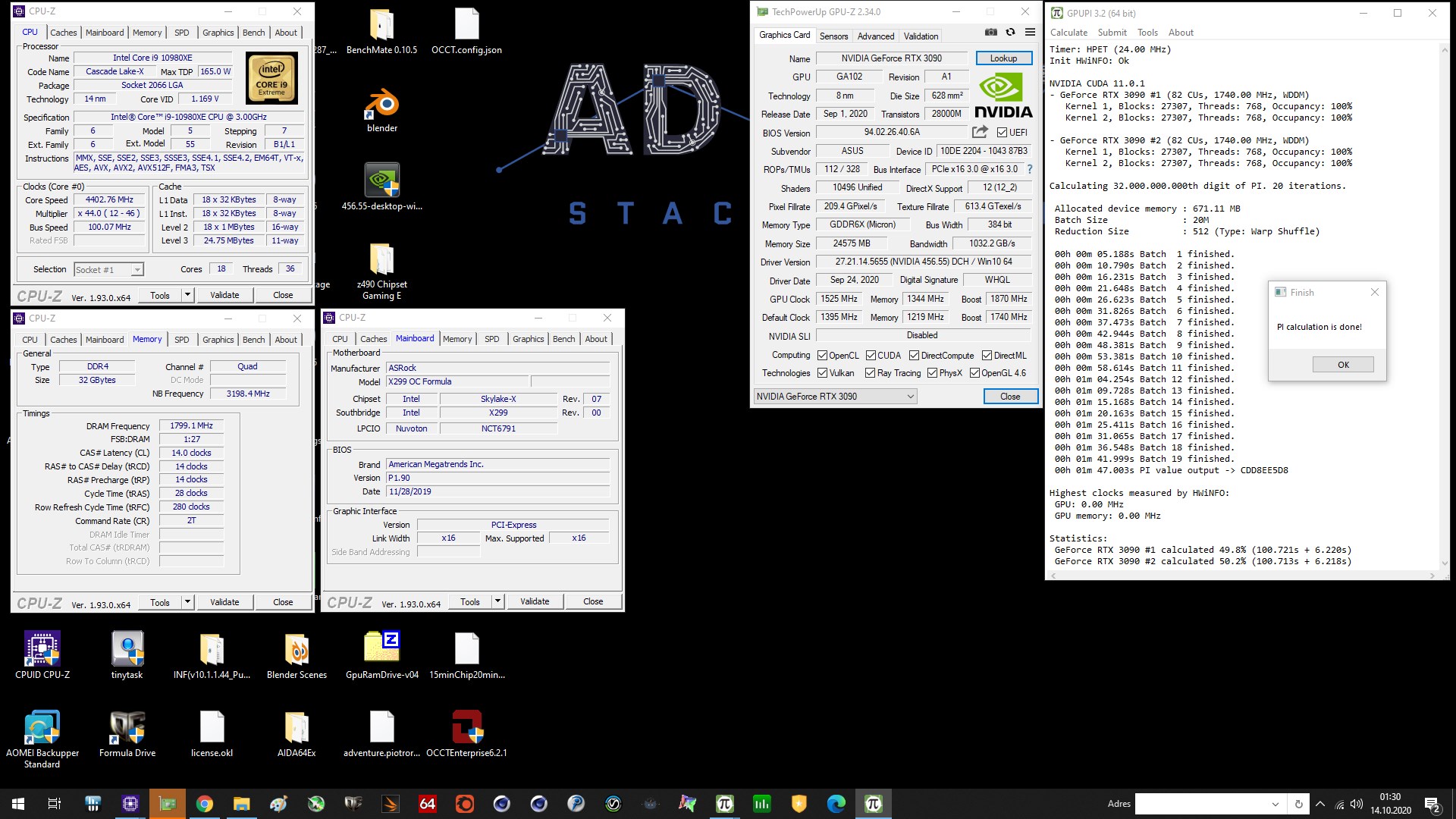Screen dimensions: 1456x819
Task: Open notification center on taskbar
Action: coord(1432,804)
